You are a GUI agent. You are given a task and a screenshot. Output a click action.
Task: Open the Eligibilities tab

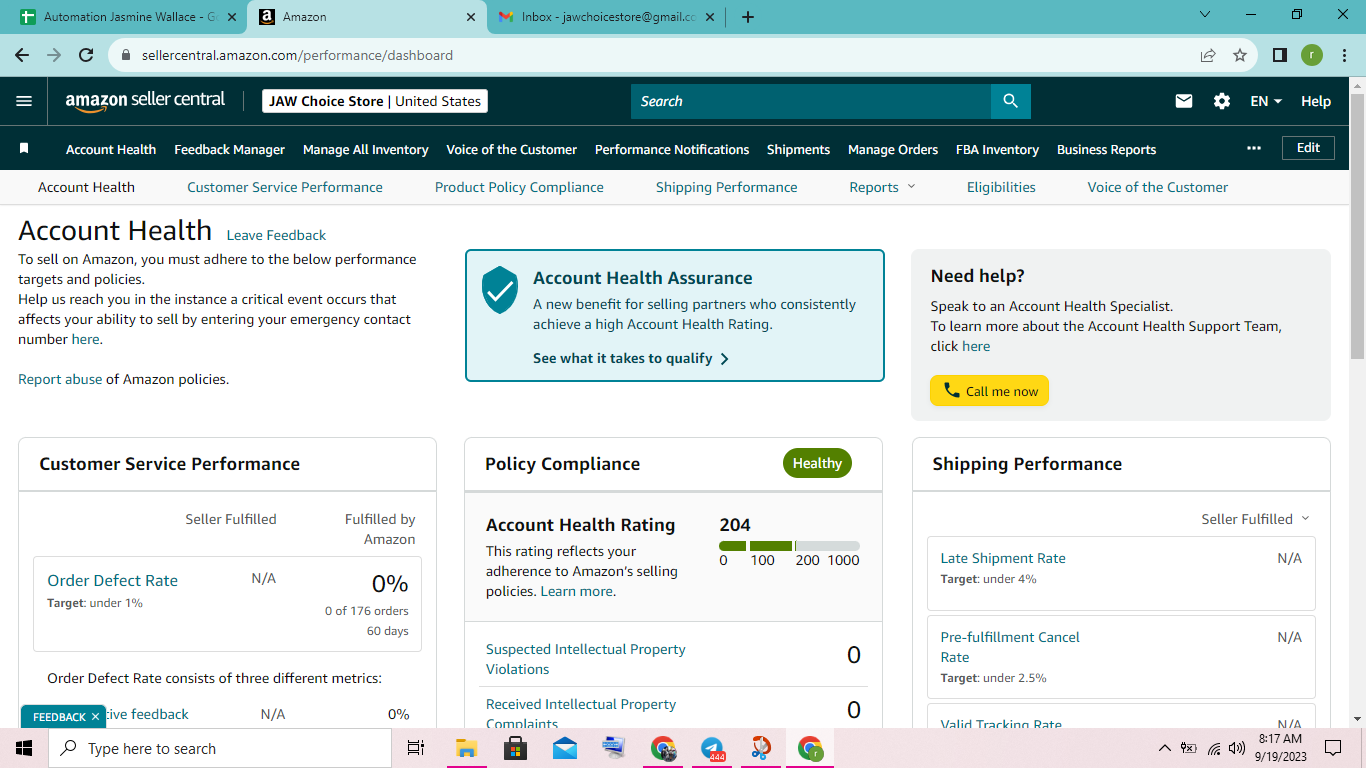tap(1001, 187)
